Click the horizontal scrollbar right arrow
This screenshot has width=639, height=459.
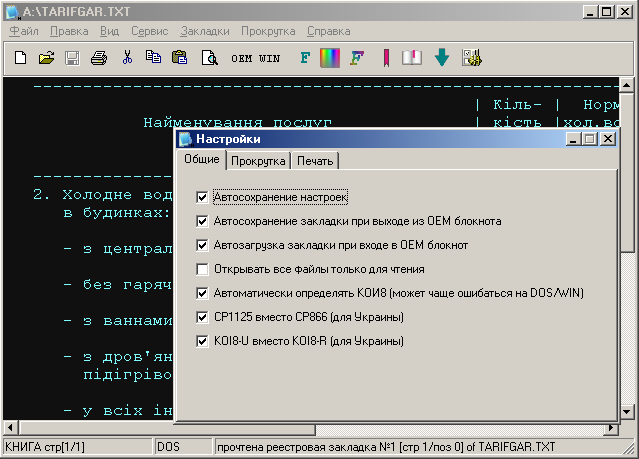pyautogui.click(x=611, y=428)
